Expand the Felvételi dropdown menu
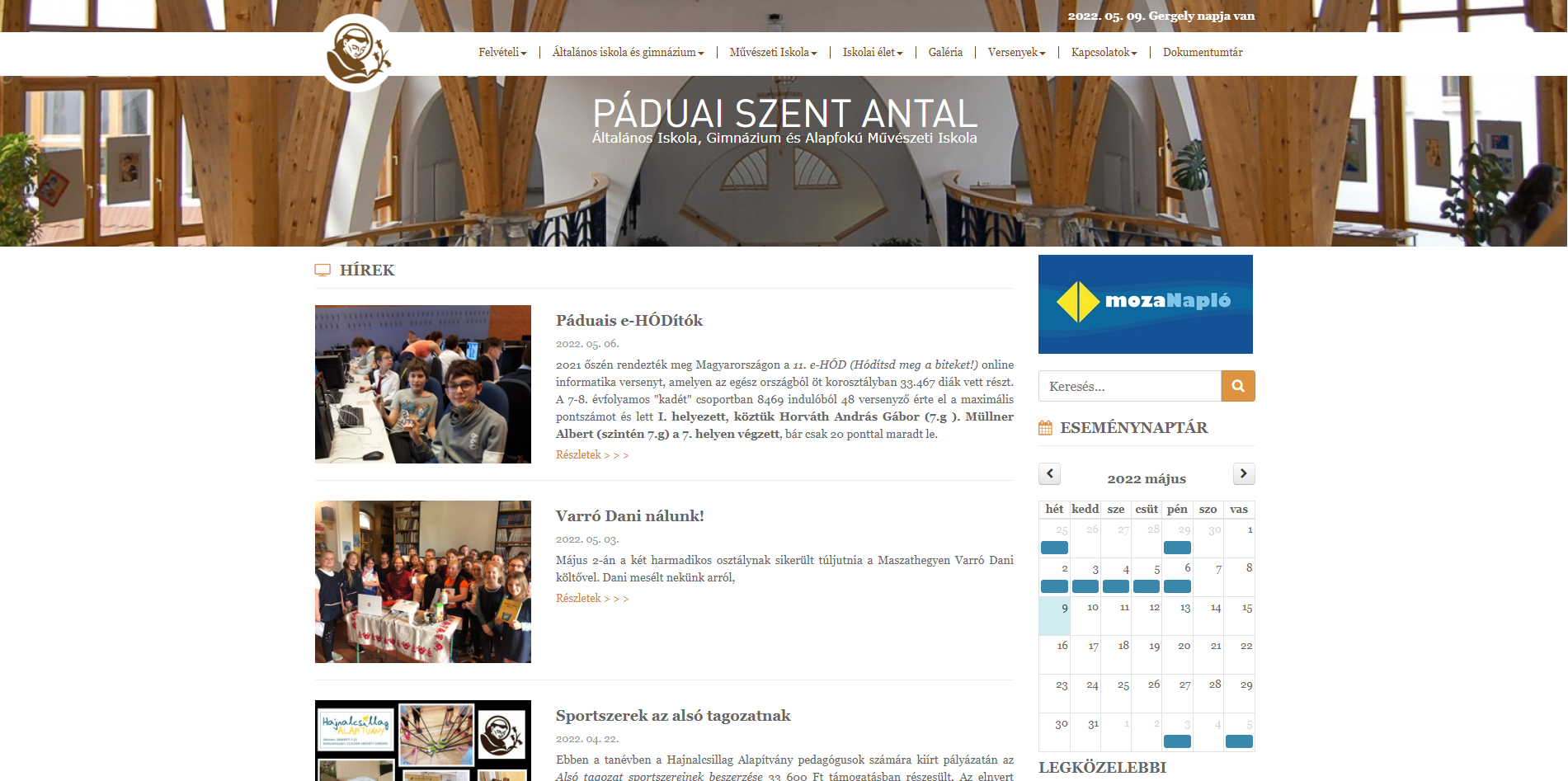Viewport: 1568px width, 781px height. pos(501,53)
